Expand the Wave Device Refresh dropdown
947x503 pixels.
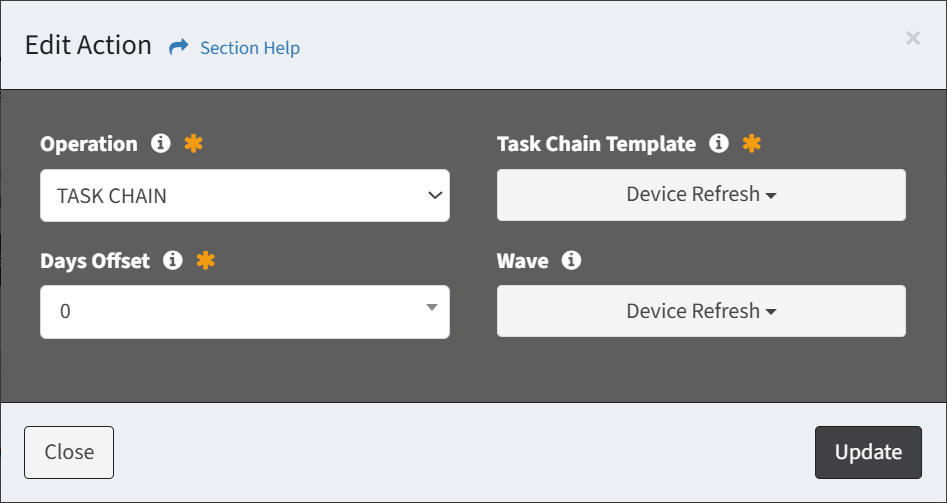point(701,311)
